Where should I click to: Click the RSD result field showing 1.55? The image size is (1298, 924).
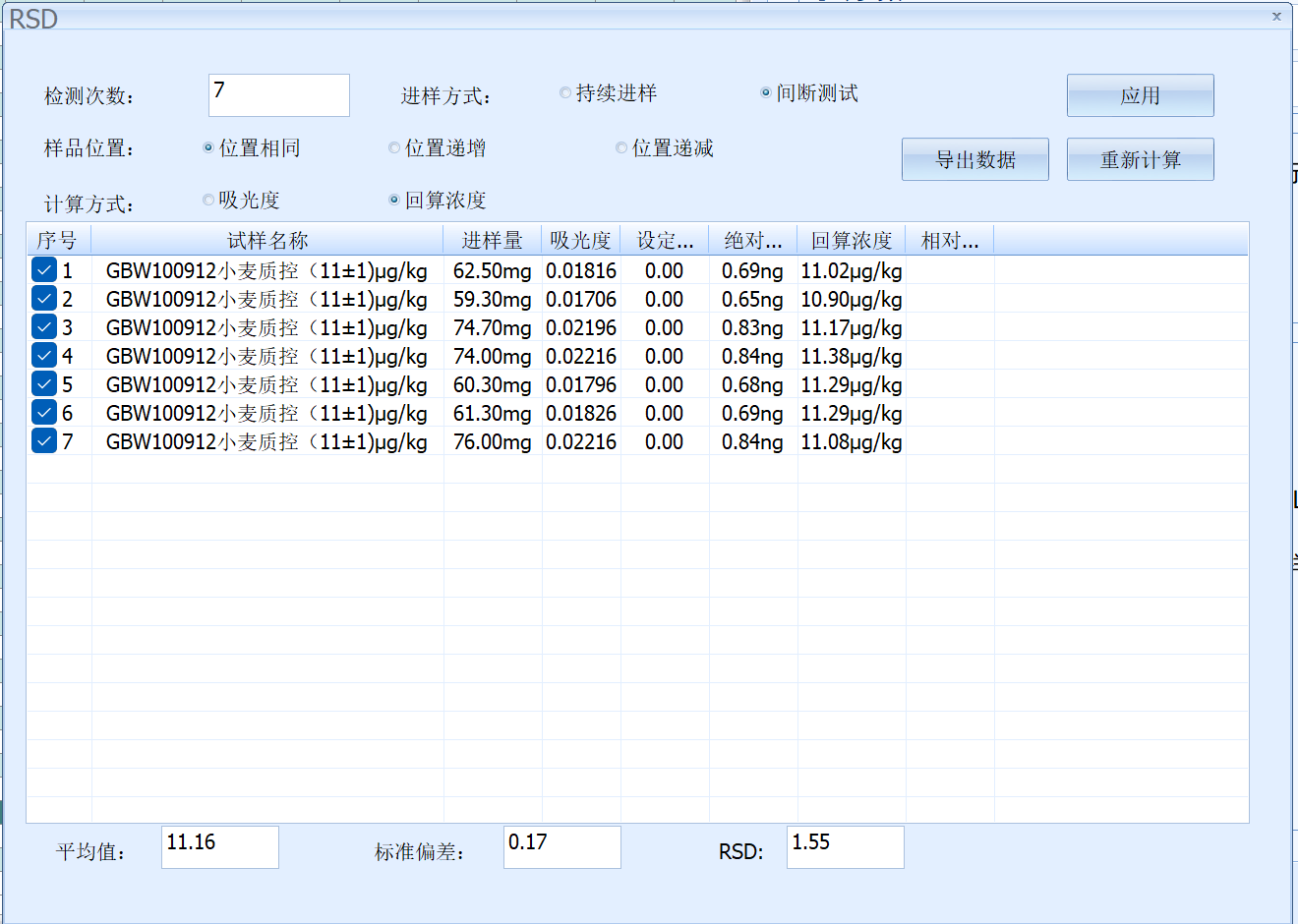846,847
